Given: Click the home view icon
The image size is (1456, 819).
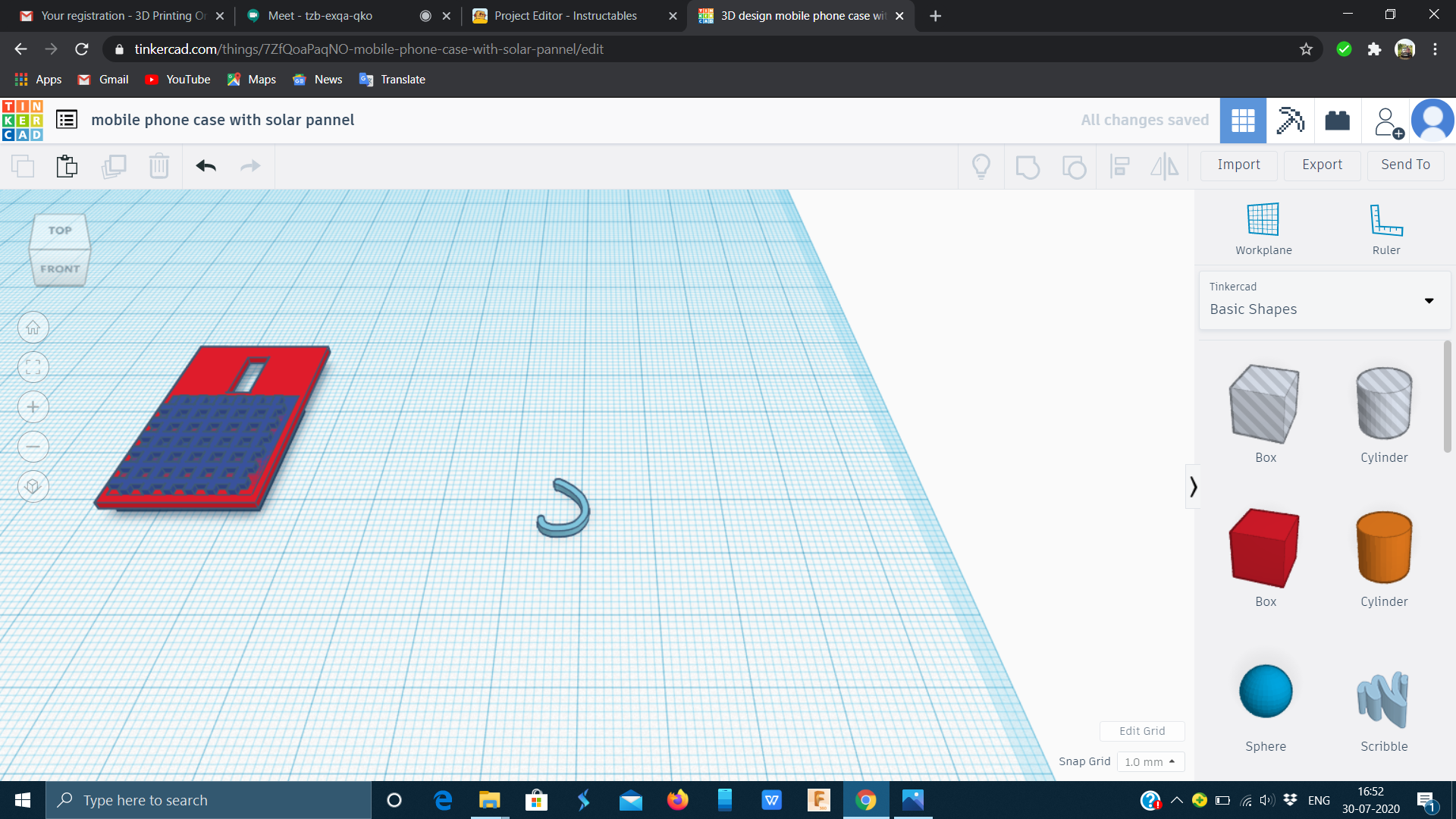Looking at the screenshot, I should tap(33, 327).
